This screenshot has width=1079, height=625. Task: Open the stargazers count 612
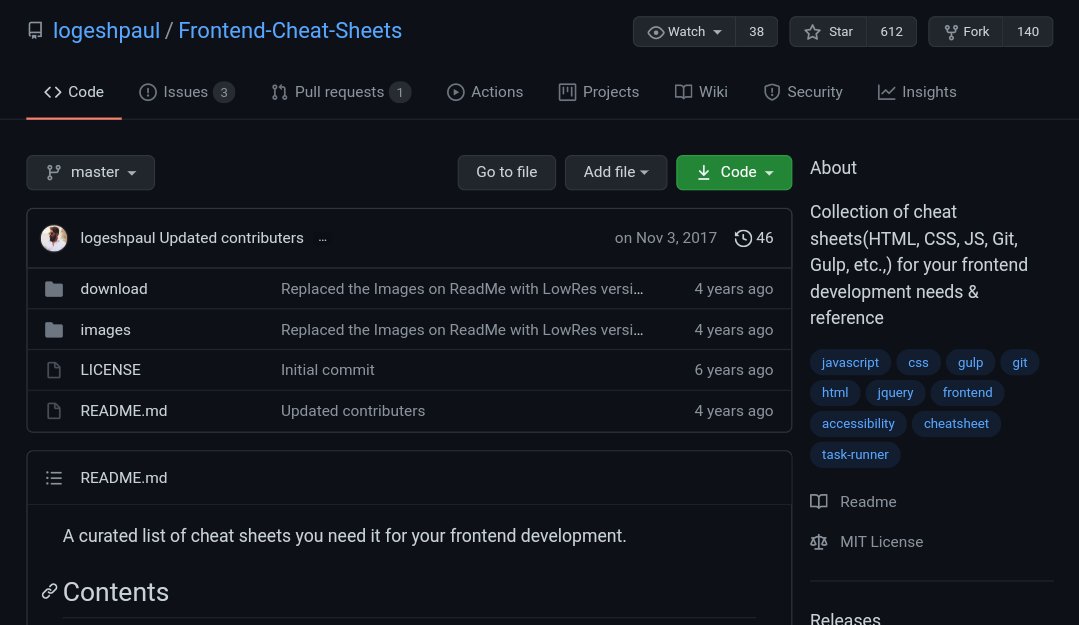891,32
